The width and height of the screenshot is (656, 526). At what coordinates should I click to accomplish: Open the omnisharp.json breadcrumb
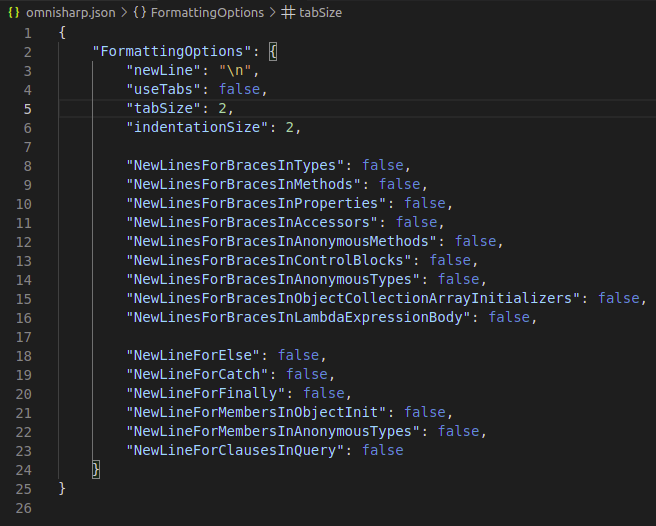(71, 13)
